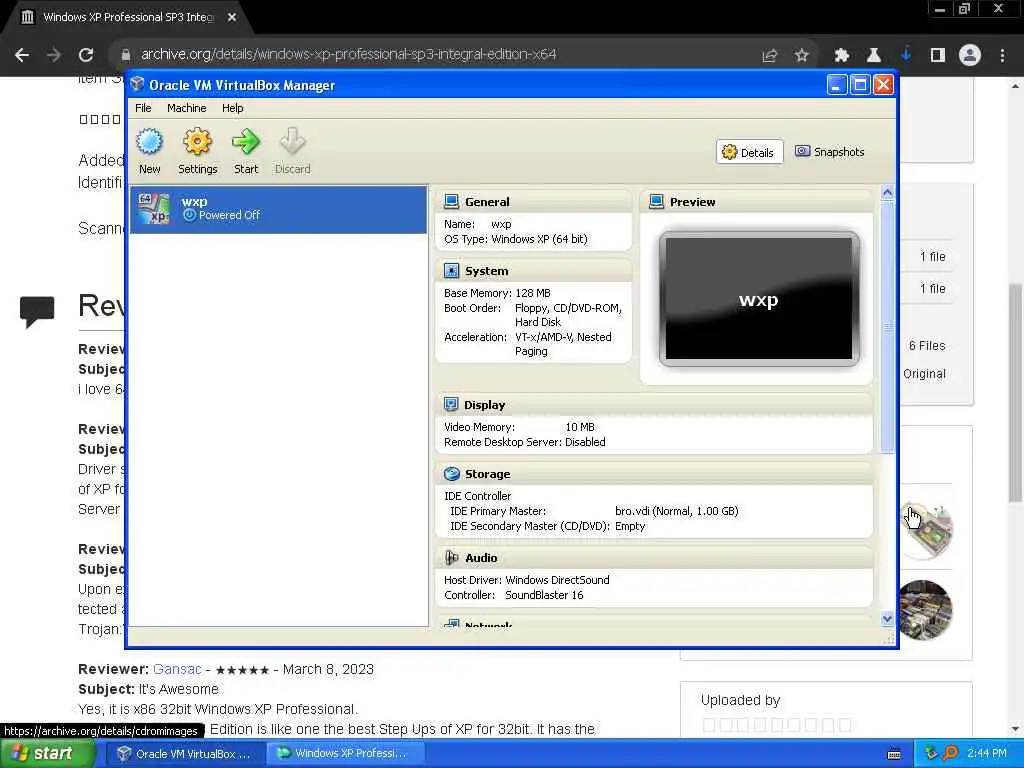The image size is (1024, 768).
Task: Click 'SoundBlaster 16' controller text
Action: (x=544, y=596)
